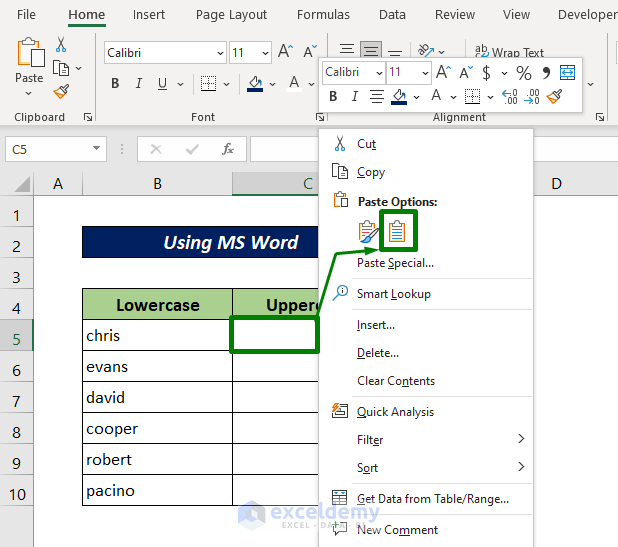Click Borders icon in mini toolbar
The image size is (618, 547).
click(472, 96)
